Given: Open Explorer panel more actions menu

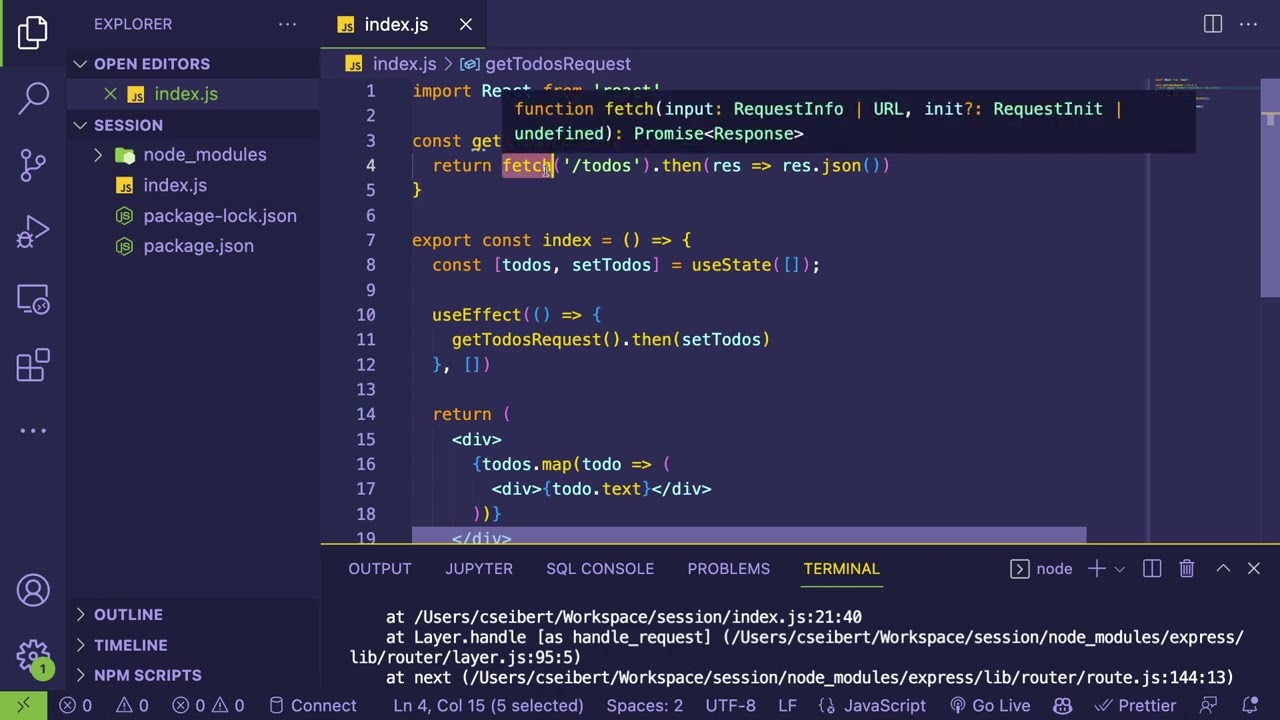Looking at the screenshot, I should [x=287, y=24].
